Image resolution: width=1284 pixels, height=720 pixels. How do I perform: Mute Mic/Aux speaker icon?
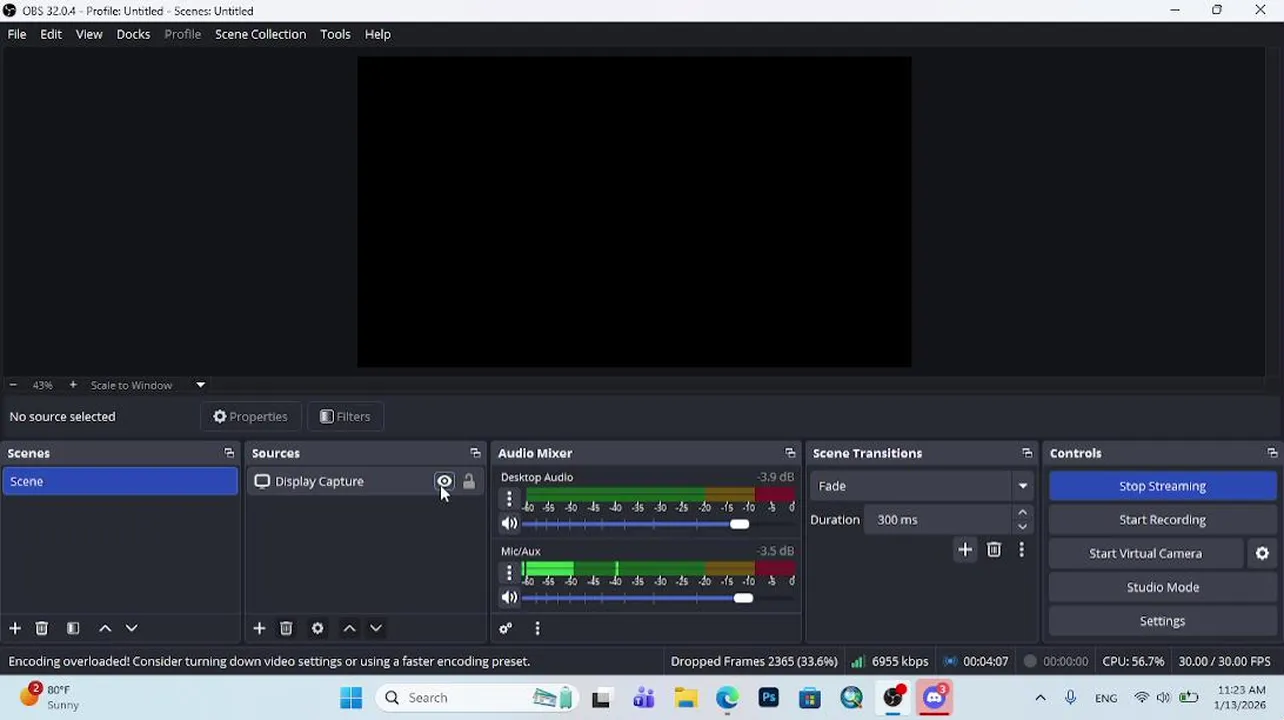[x=510, y=597]
